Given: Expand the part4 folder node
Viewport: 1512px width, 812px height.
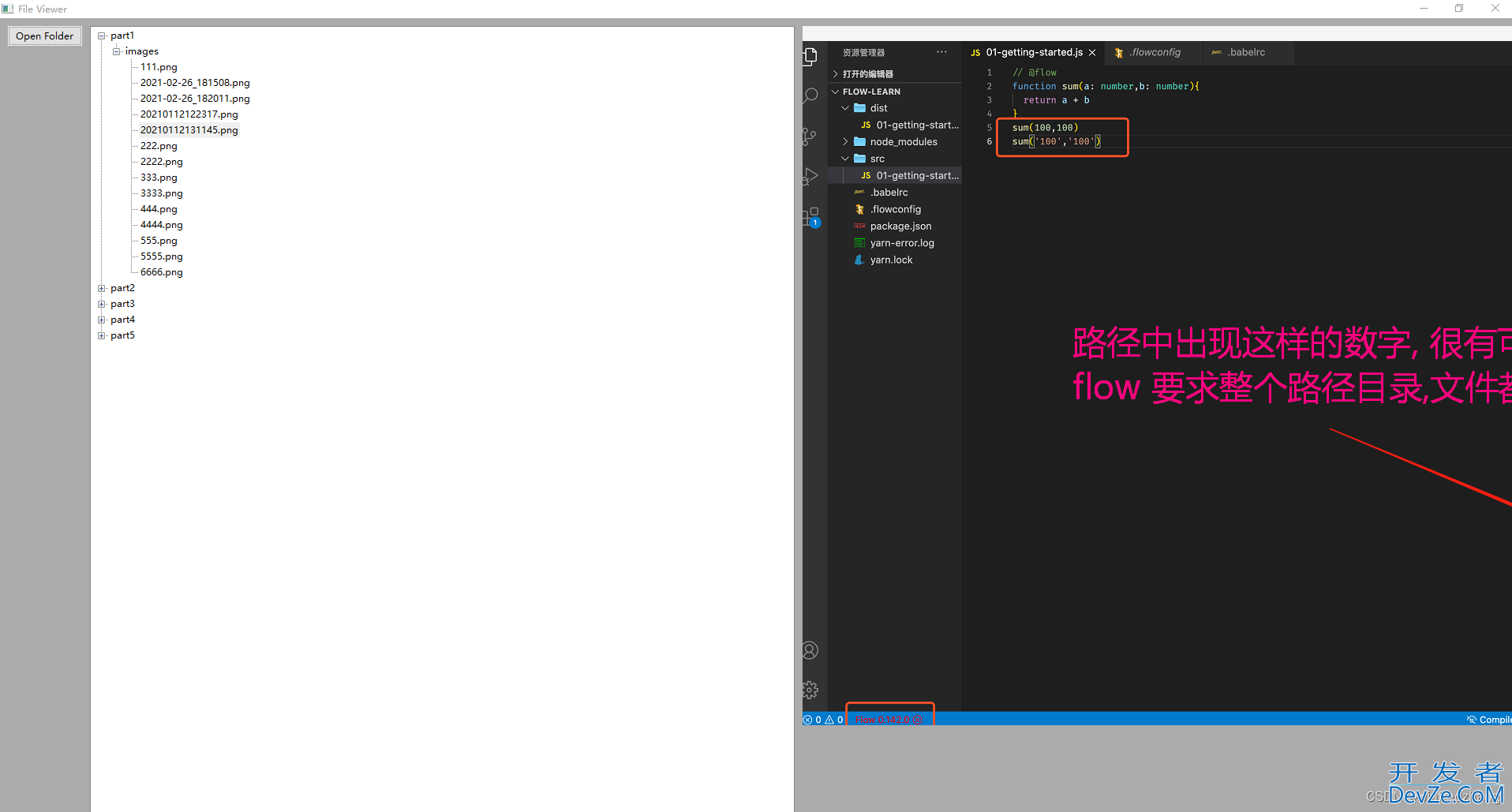Looking at the screenshot, I should (x=102, y=320).
